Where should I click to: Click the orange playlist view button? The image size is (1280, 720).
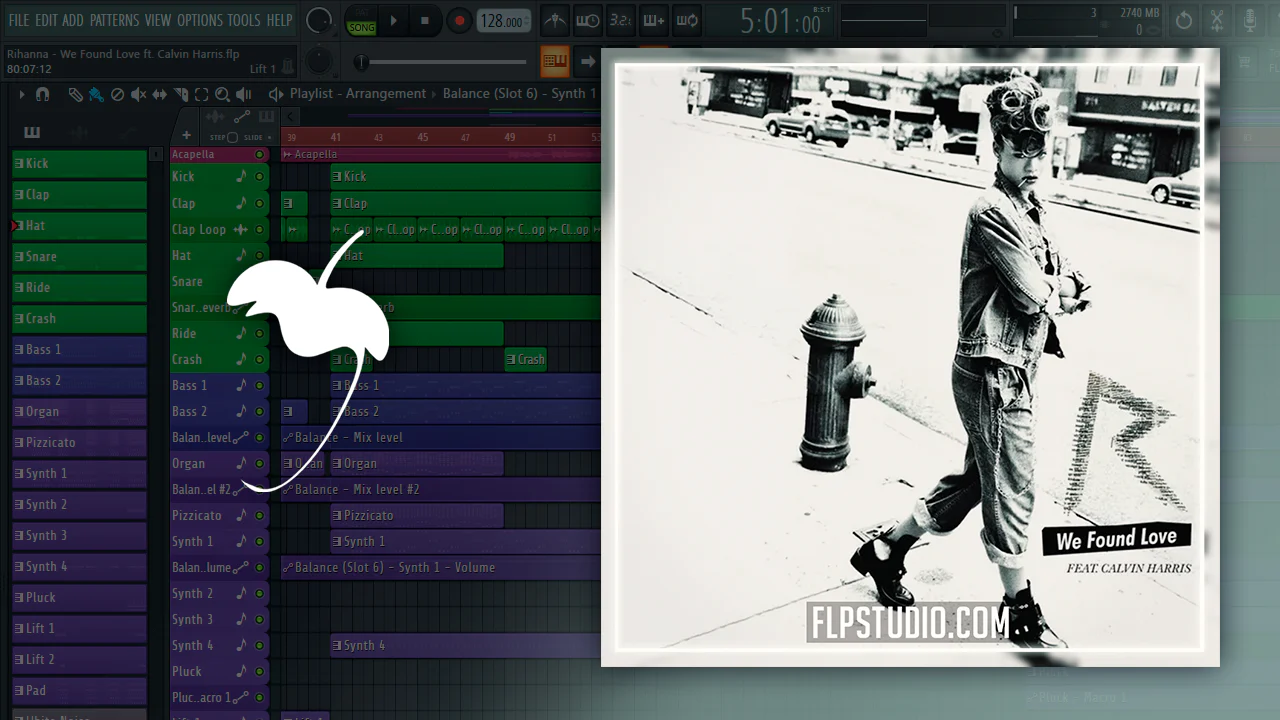555,62
